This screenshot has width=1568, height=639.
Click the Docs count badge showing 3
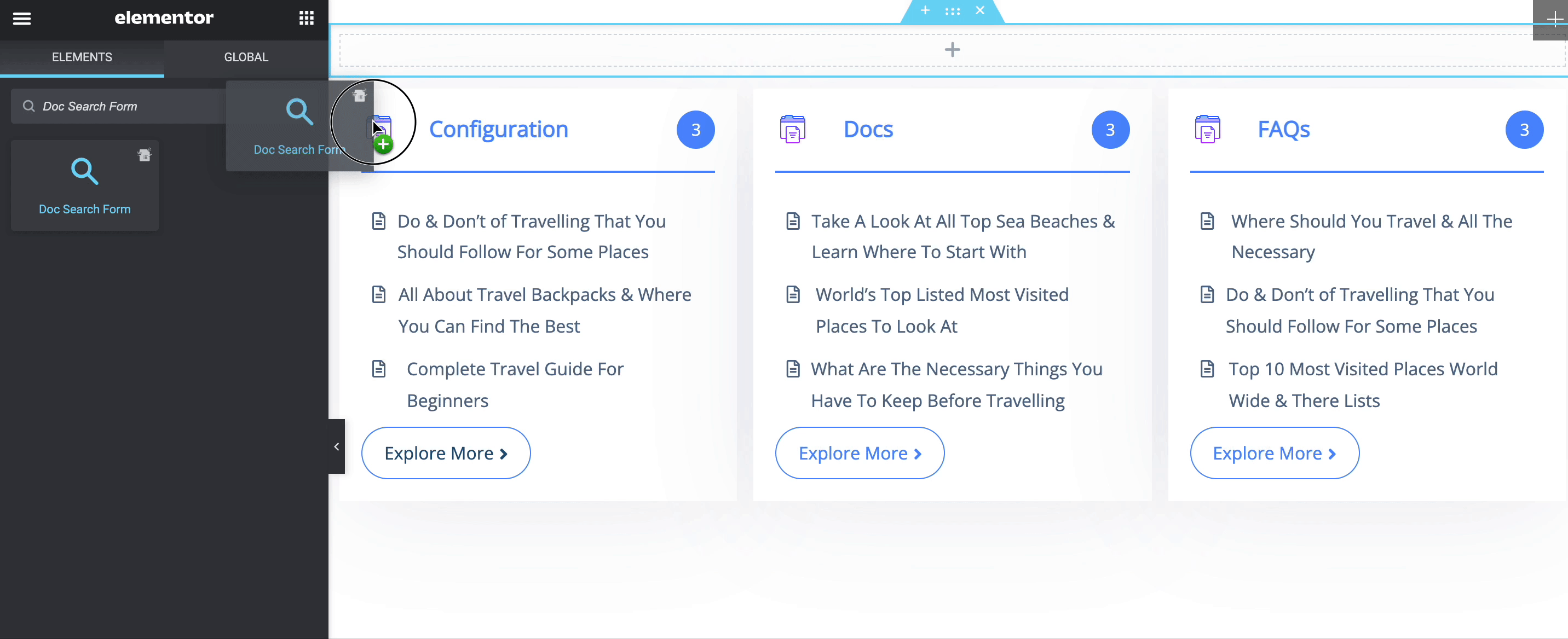1110,130
